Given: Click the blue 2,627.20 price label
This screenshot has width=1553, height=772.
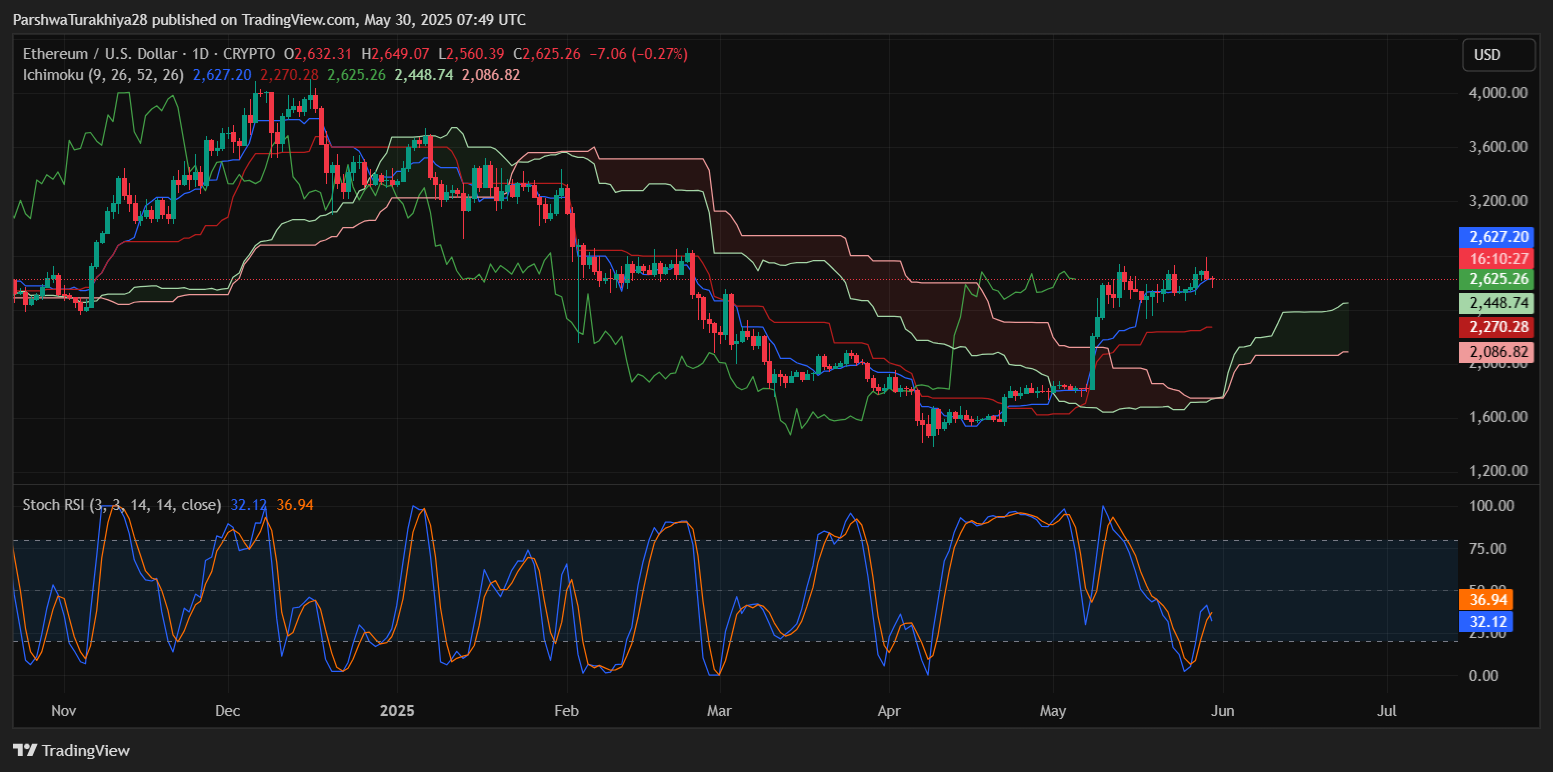Looking at the screenshot, I should (x=1496, y=237).
